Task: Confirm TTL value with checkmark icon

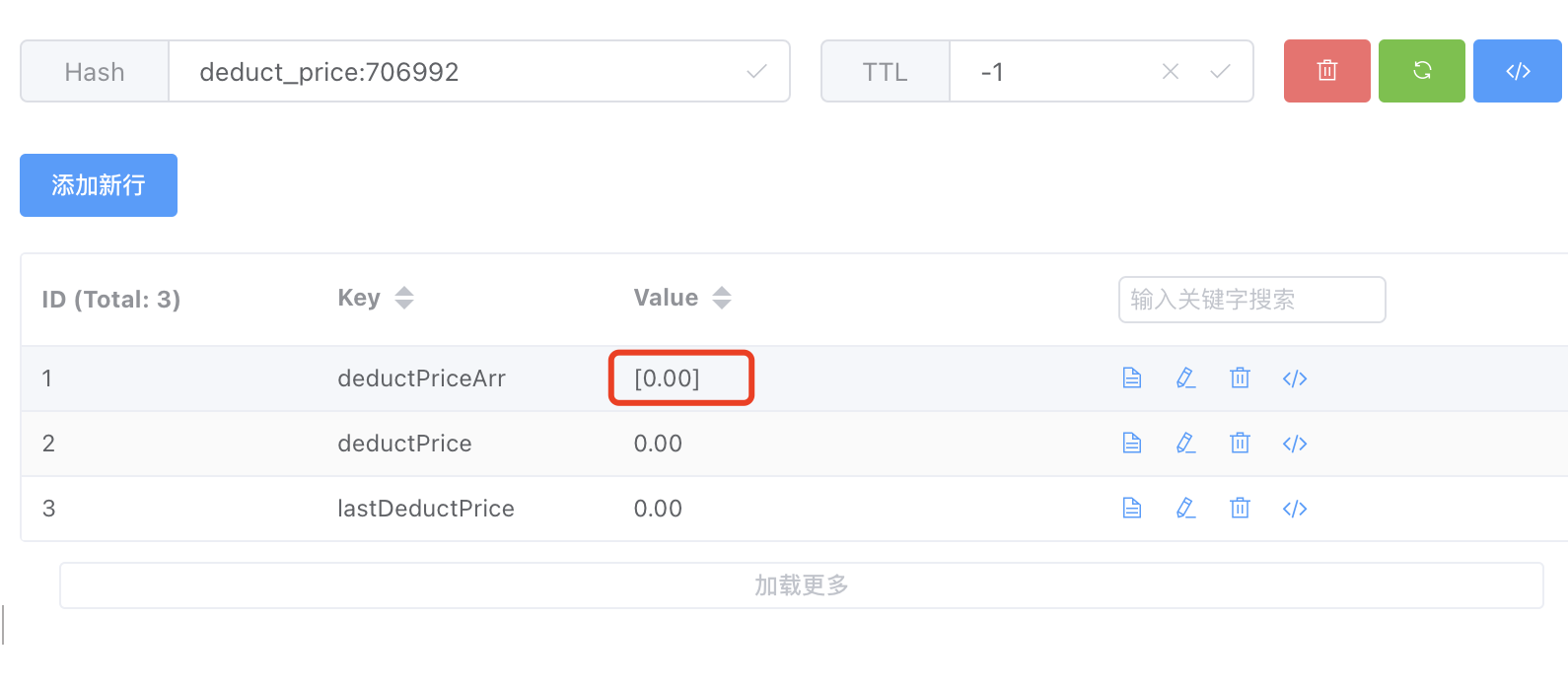Action: click(1221, 71)
